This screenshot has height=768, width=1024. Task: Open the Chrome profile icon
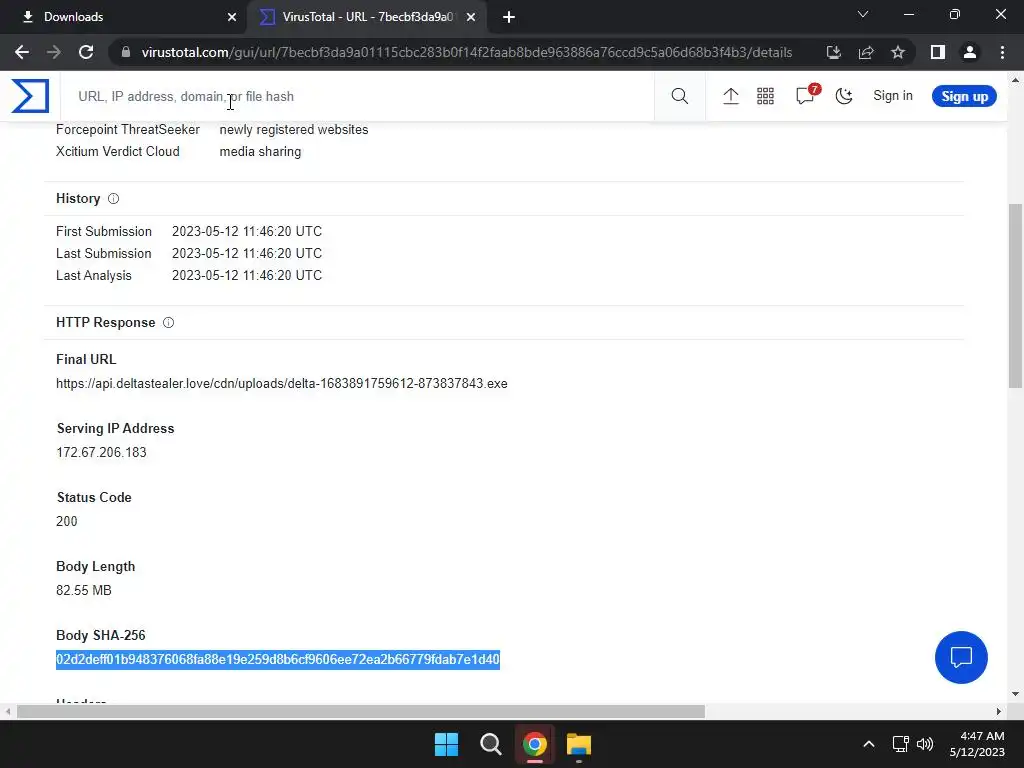coord(970,52)
